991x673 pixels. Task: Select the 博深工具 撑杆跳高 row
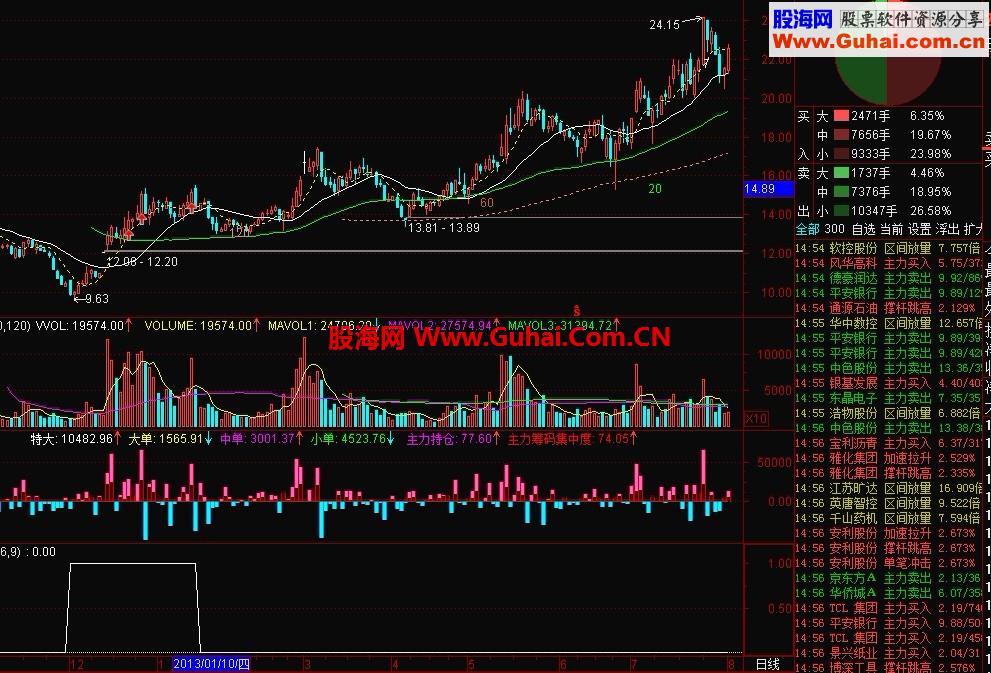(x=887, y=667)
